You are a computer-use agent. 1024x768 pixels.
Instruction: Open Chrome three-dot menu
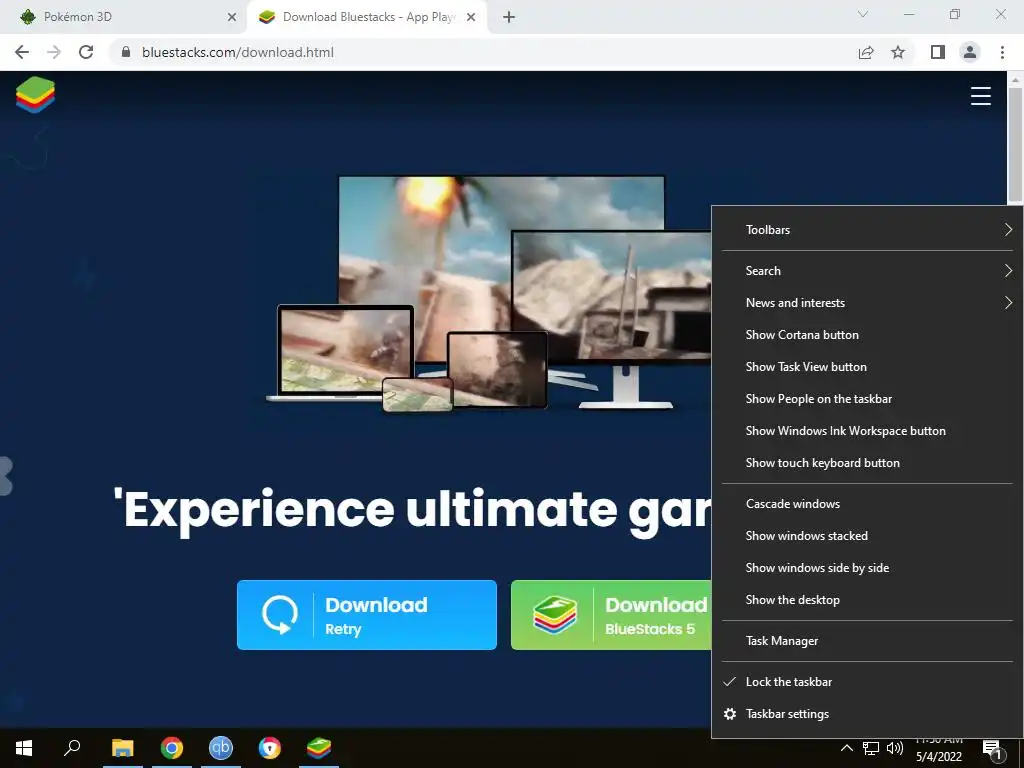1002,52
